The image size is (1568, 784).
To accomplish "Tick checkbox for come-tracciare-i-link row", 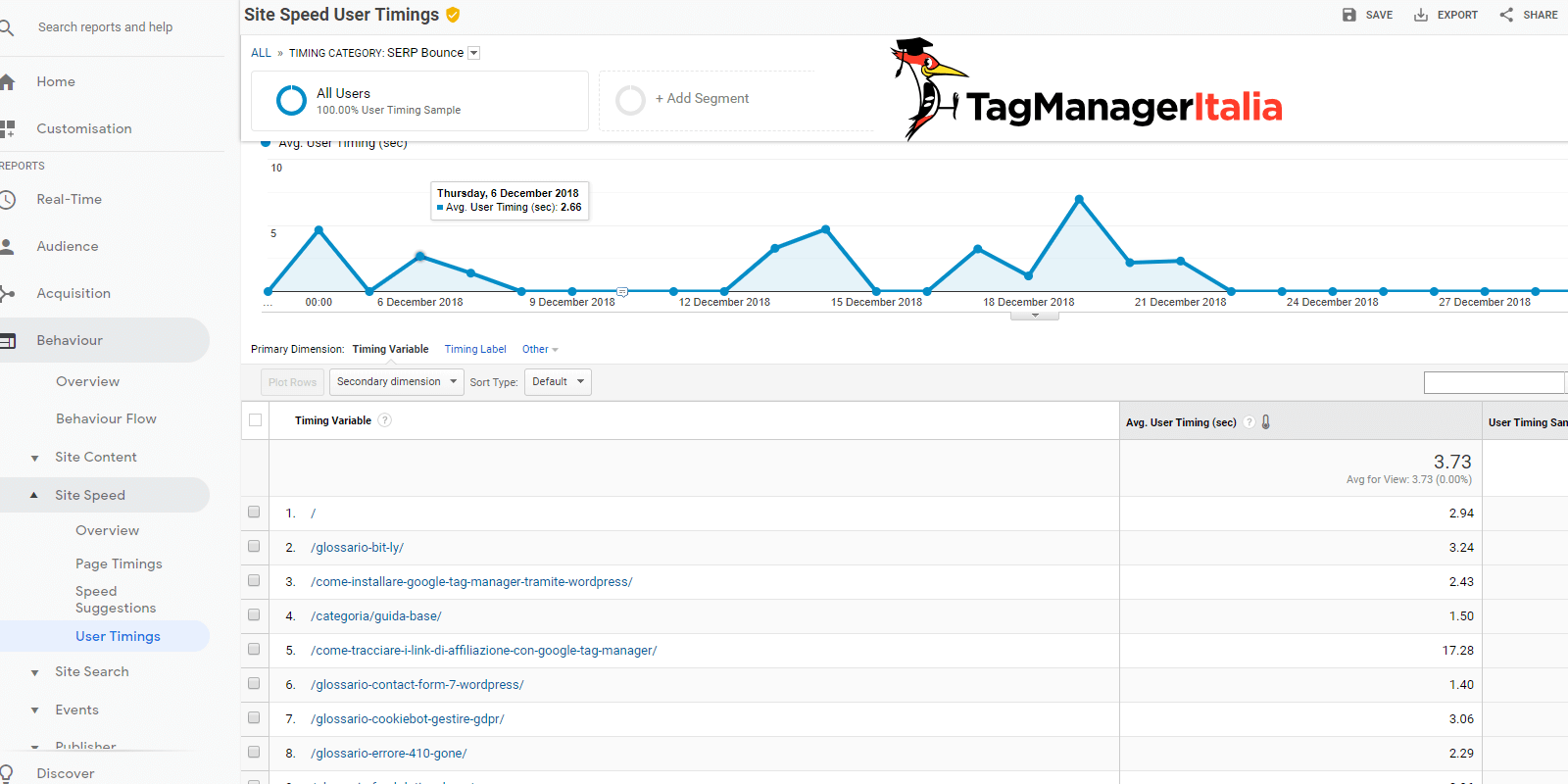I will coord(254,649).
